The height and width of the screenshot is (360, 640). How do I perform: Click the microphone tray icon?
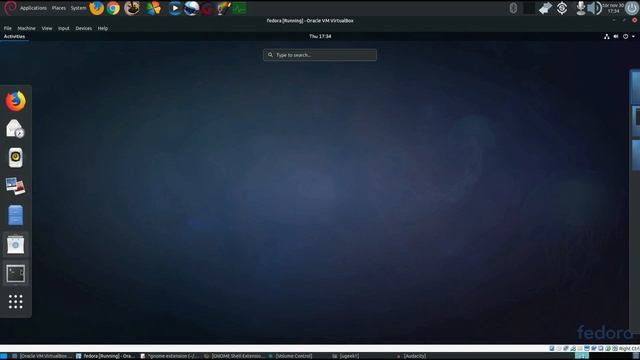pyautogui.click(x=580, y=8)
